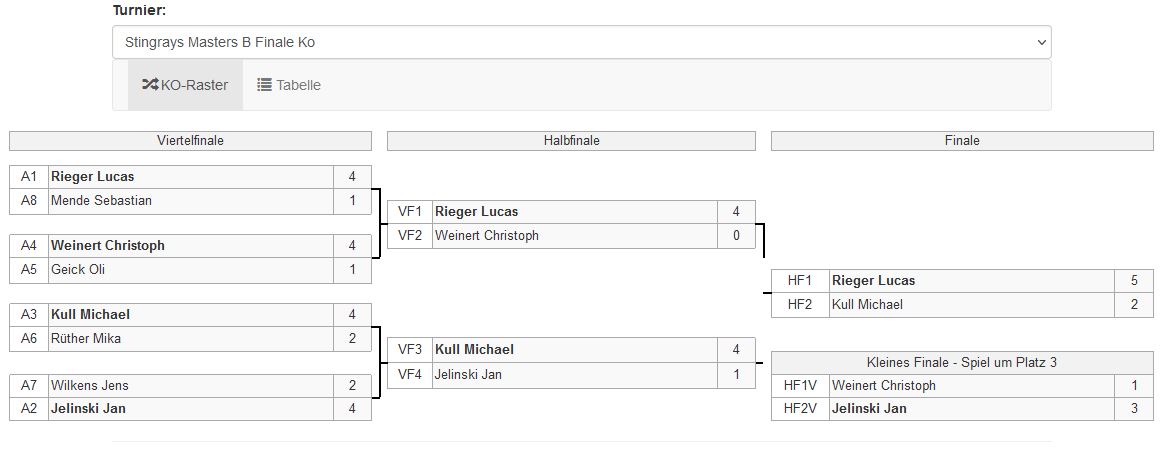Click Geick Oli in the A5 row
This screenshot has height=452, width=1166.
pyautogui.click(x=78, y=270)
